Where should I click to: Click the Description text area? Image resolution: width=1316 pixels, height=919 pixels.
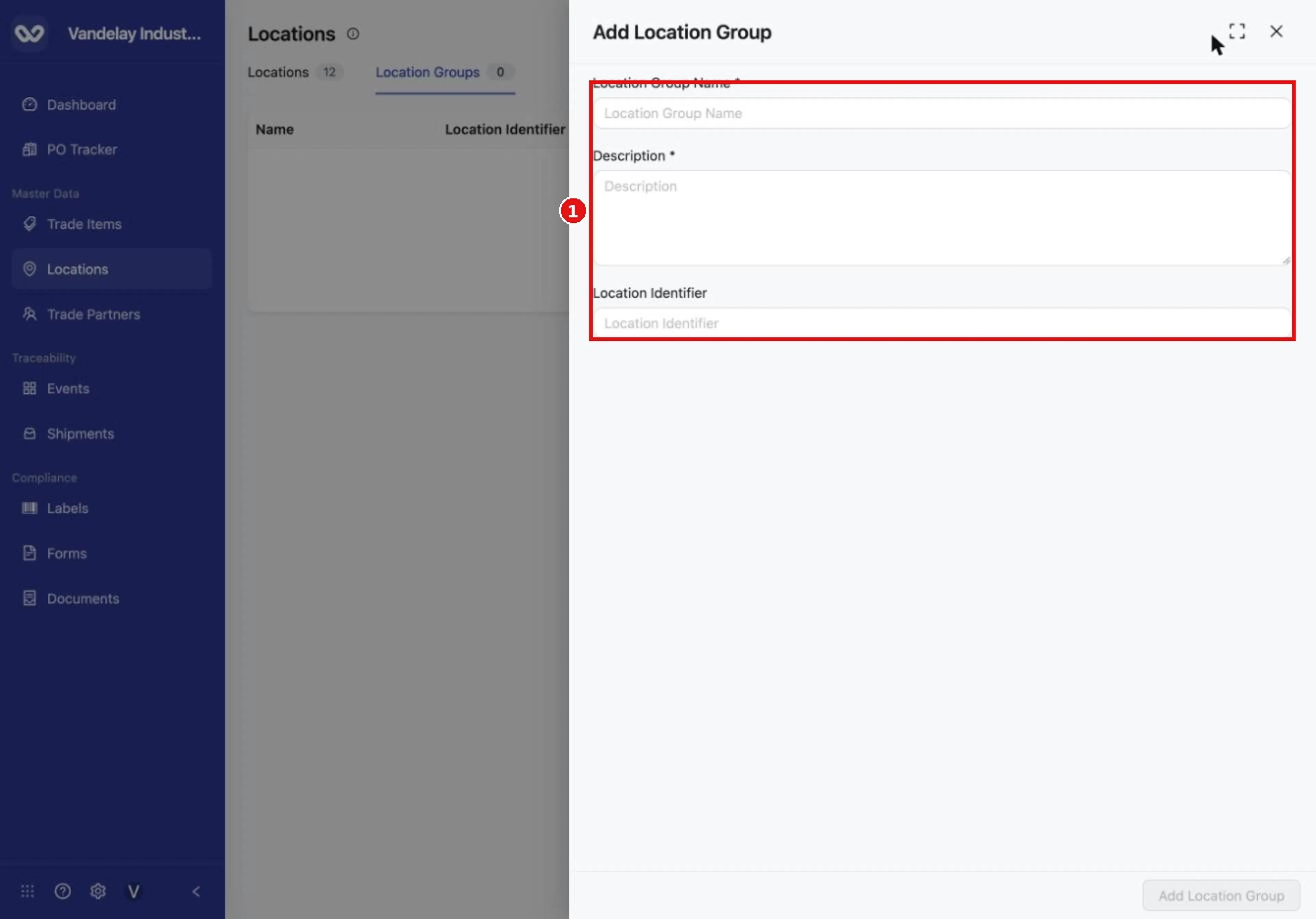942,218
